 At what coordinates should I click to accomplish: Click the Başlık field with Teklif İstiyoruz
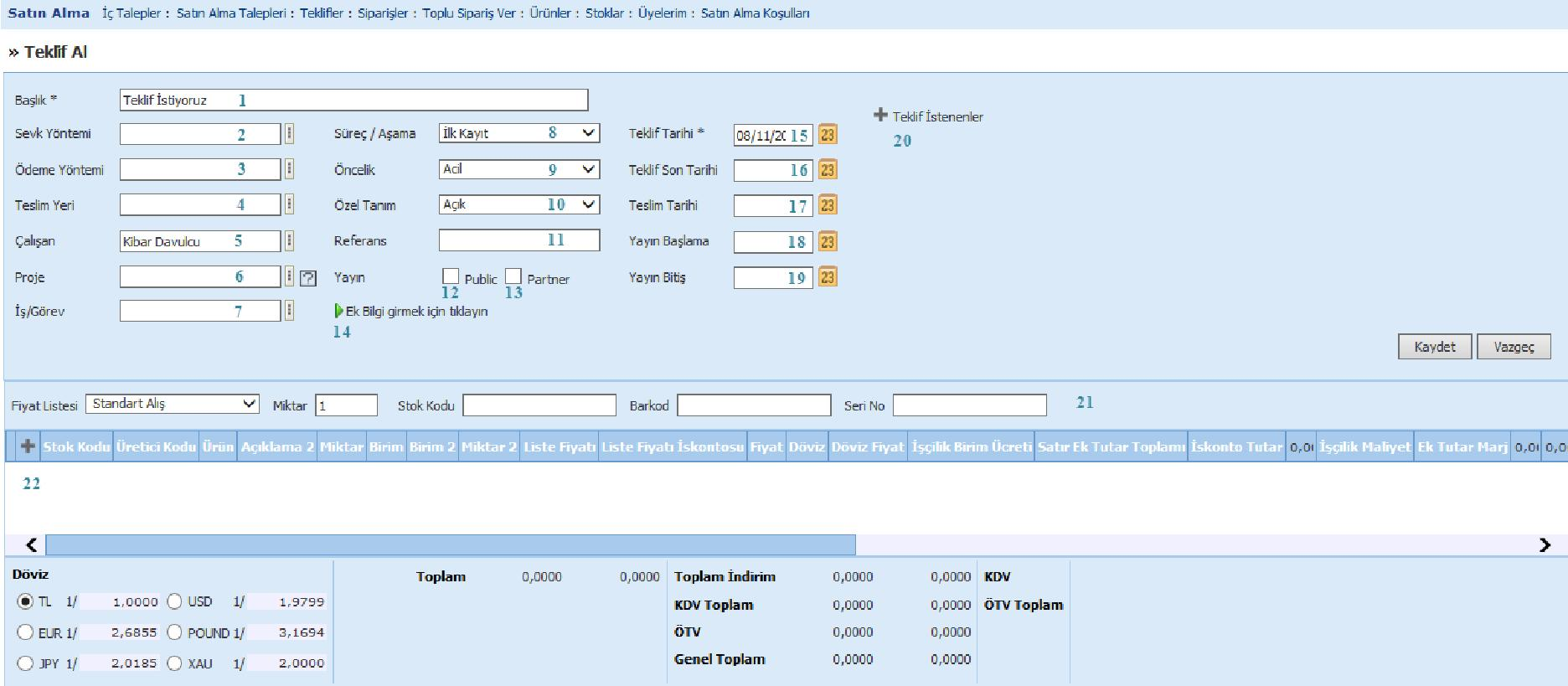(353, 101)
